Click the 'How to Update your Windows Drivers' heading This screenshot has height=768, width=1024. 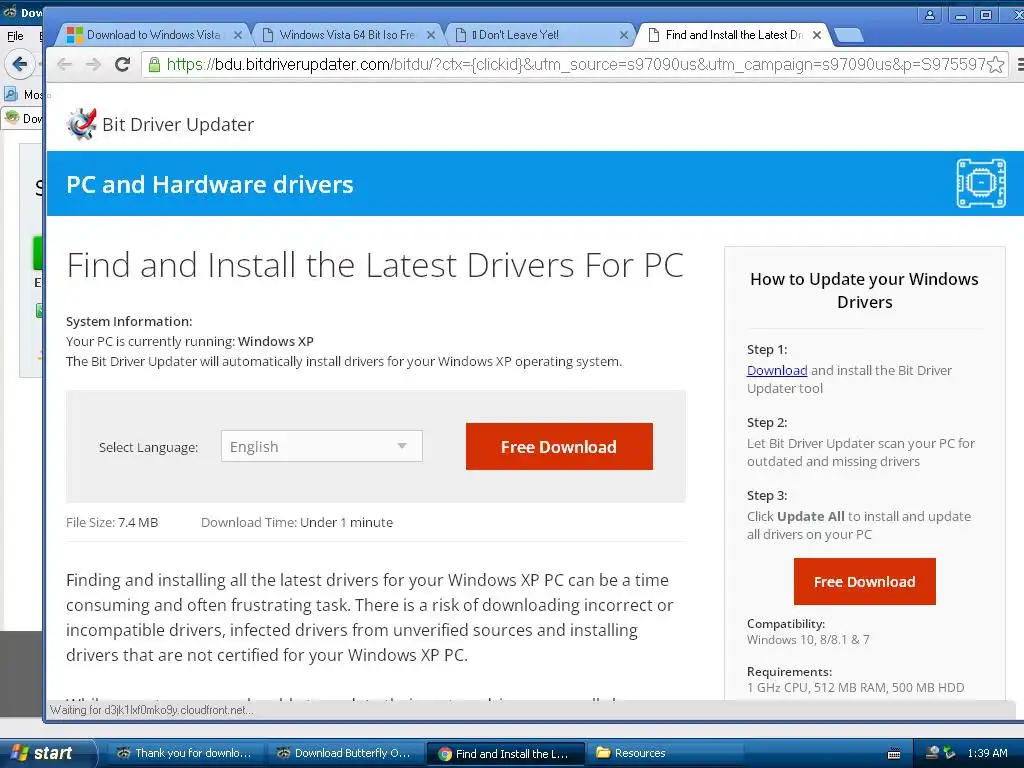coord(864,291)
